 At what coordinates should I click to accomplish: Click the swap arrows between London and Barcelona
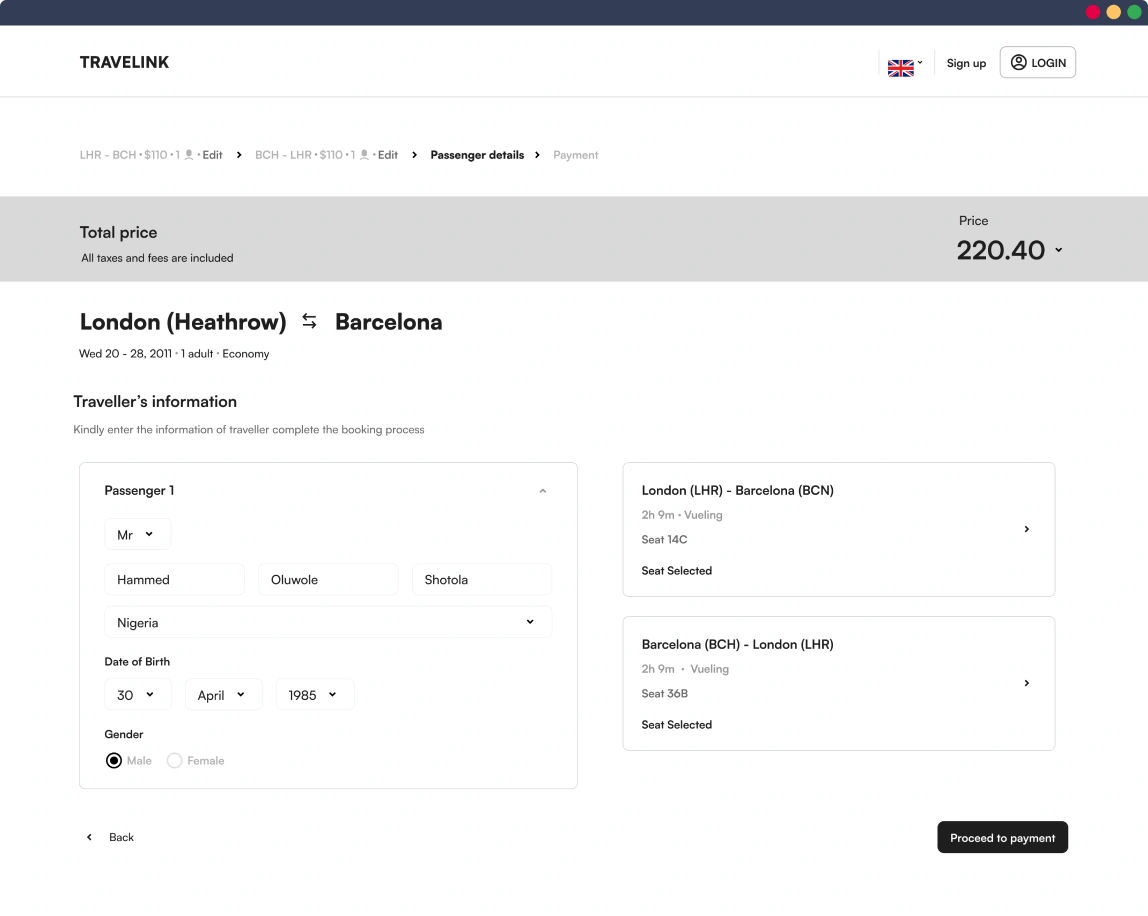pos(310,321)
